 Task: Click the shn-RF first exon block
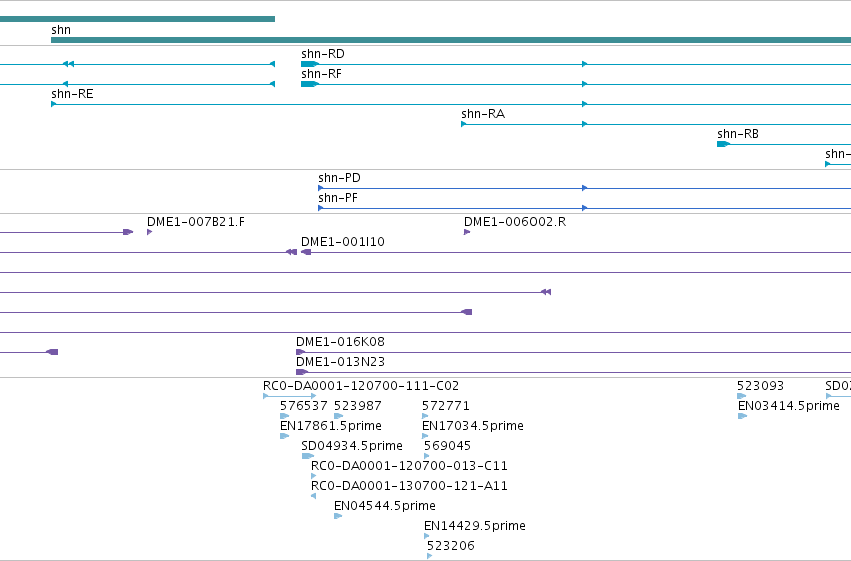click(x=309, y=84)
